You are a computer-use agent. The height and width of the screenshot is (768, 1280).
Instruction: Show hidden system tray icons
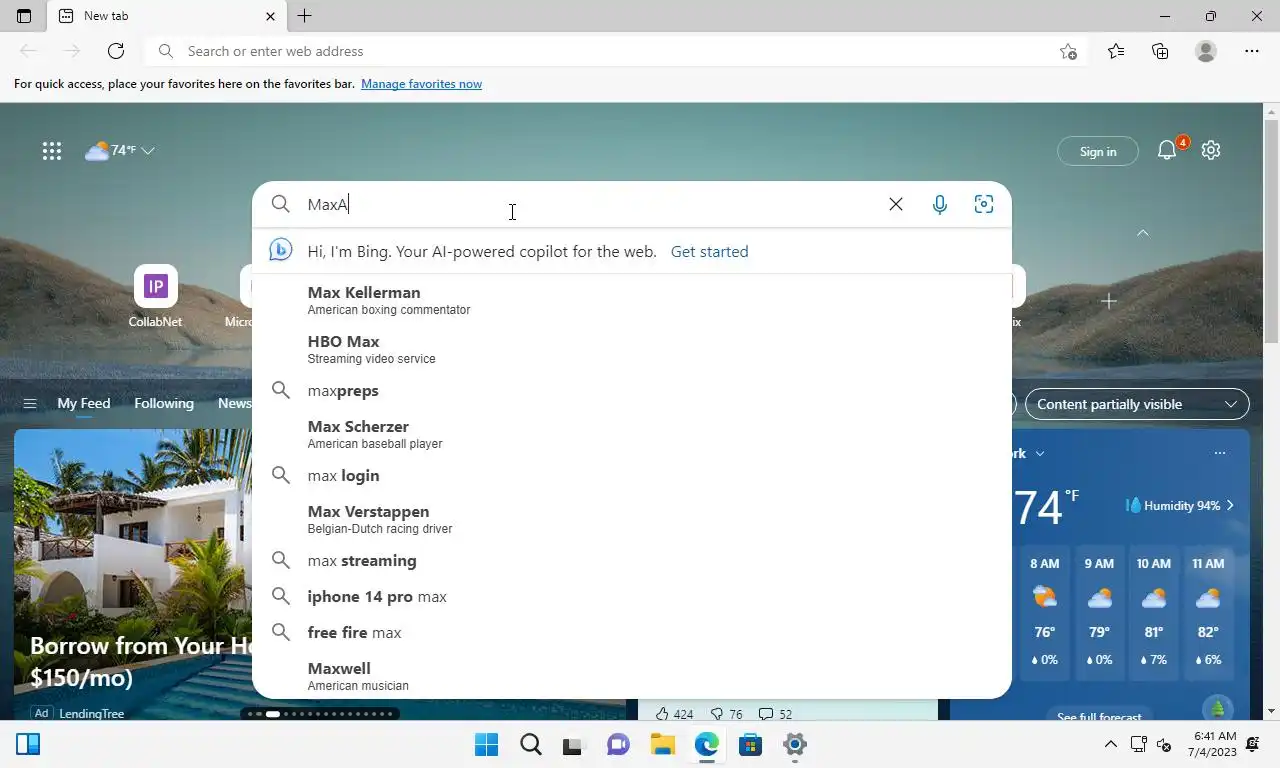1110,744
